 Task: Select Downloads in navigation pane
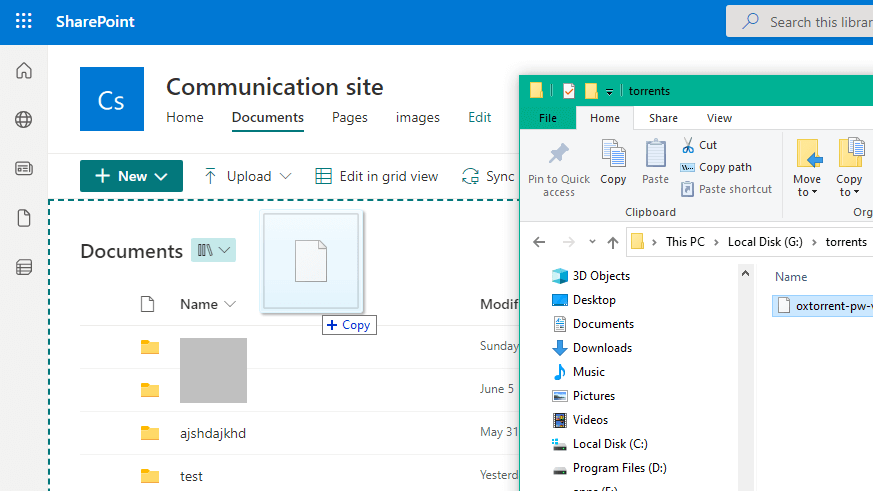click(x=602, y=348)
